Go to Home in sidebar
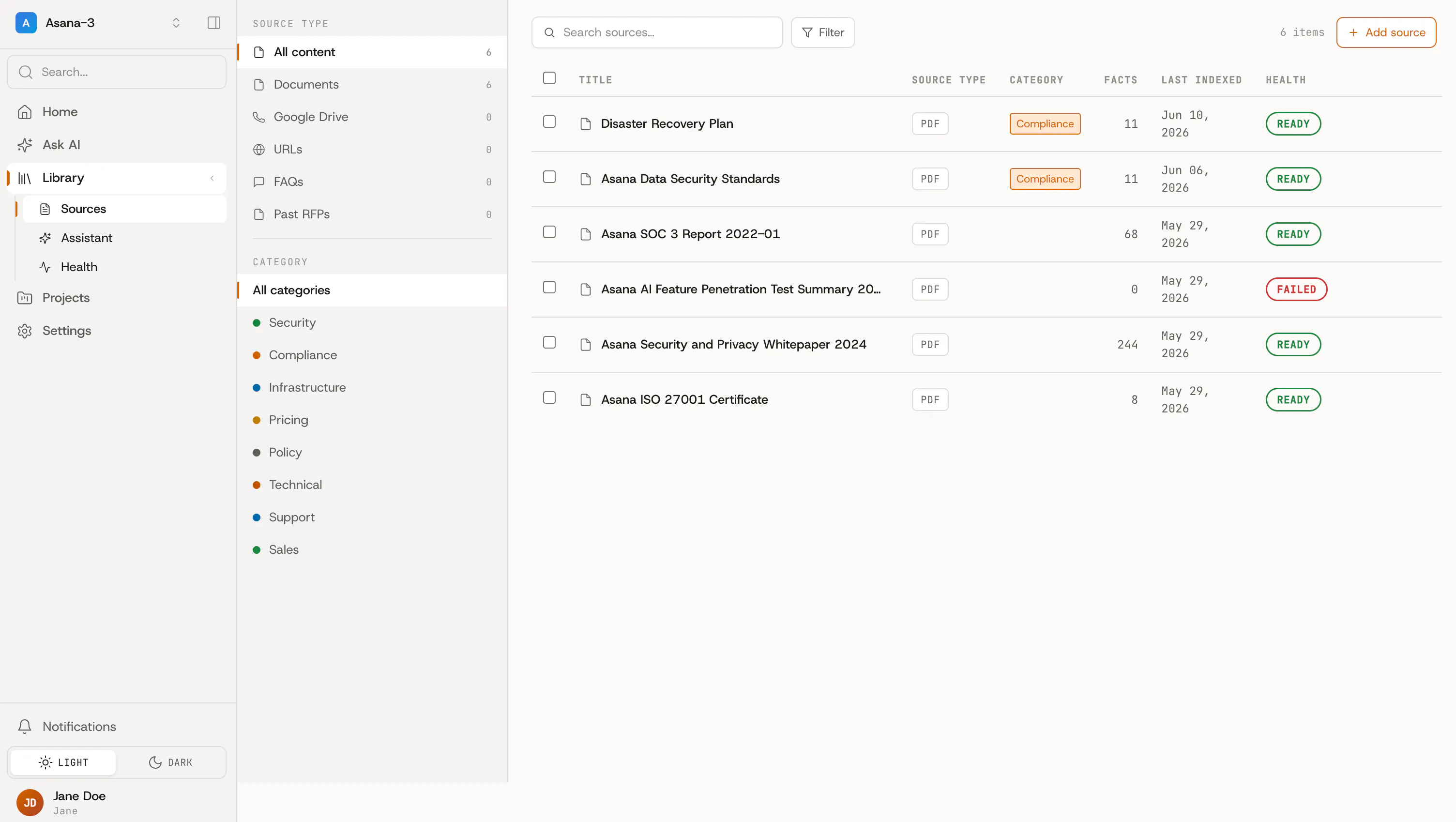Viewport: 1456px width, 822px height. coord(117,112)
